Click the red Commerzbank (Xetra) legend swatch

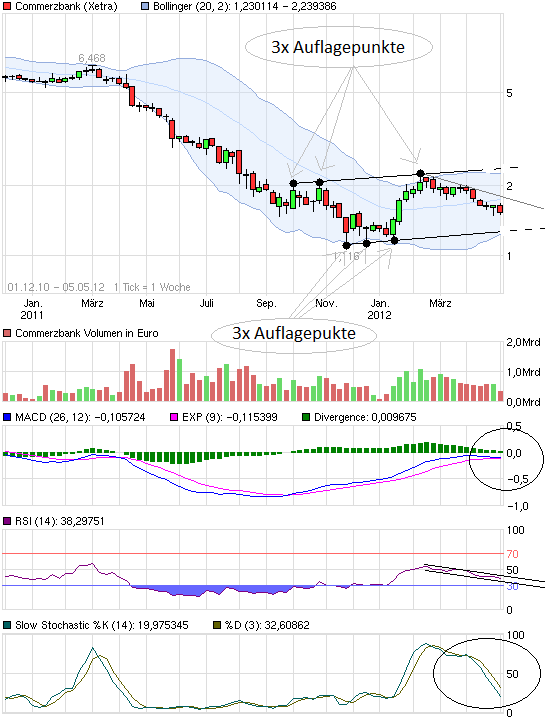point(7,6)
